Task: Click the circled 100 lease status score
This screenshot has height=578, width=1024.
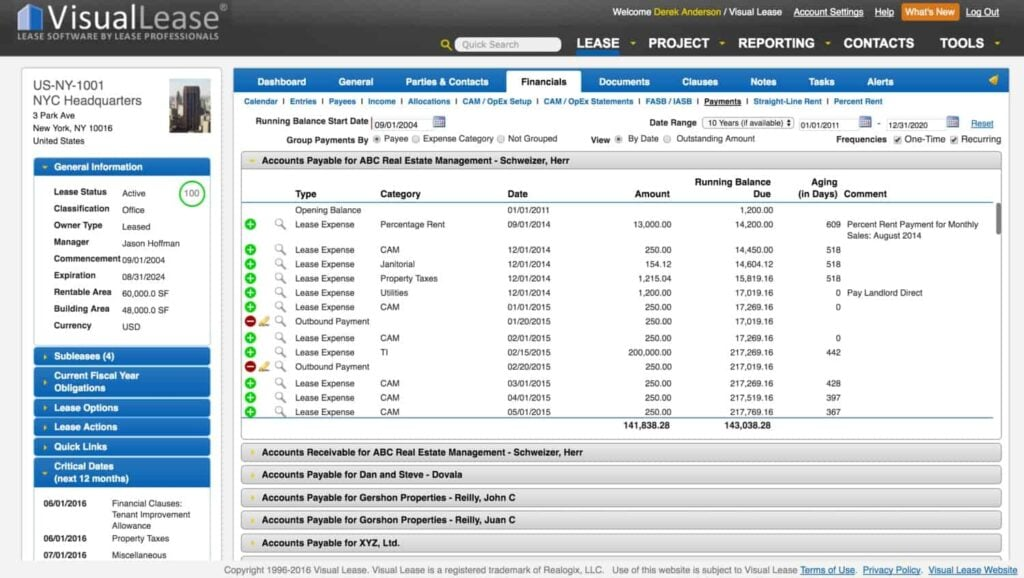Action: [x=191, y=193]
